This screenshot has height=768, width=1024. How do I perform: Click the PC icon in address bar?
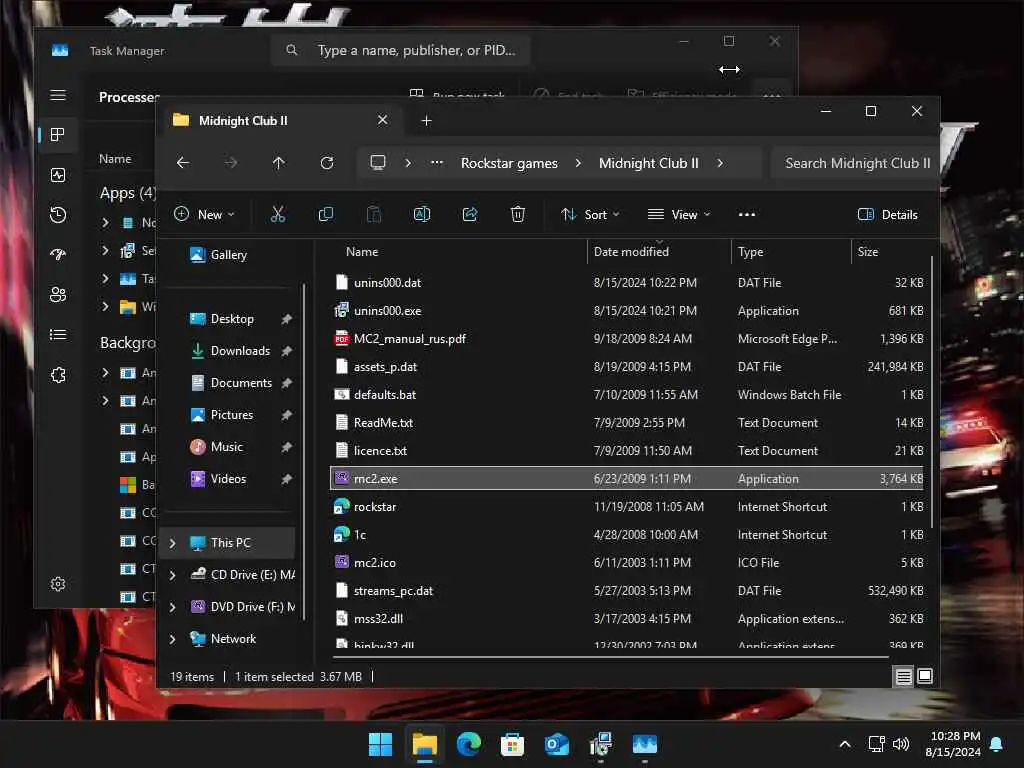click(x=377, y=163)
